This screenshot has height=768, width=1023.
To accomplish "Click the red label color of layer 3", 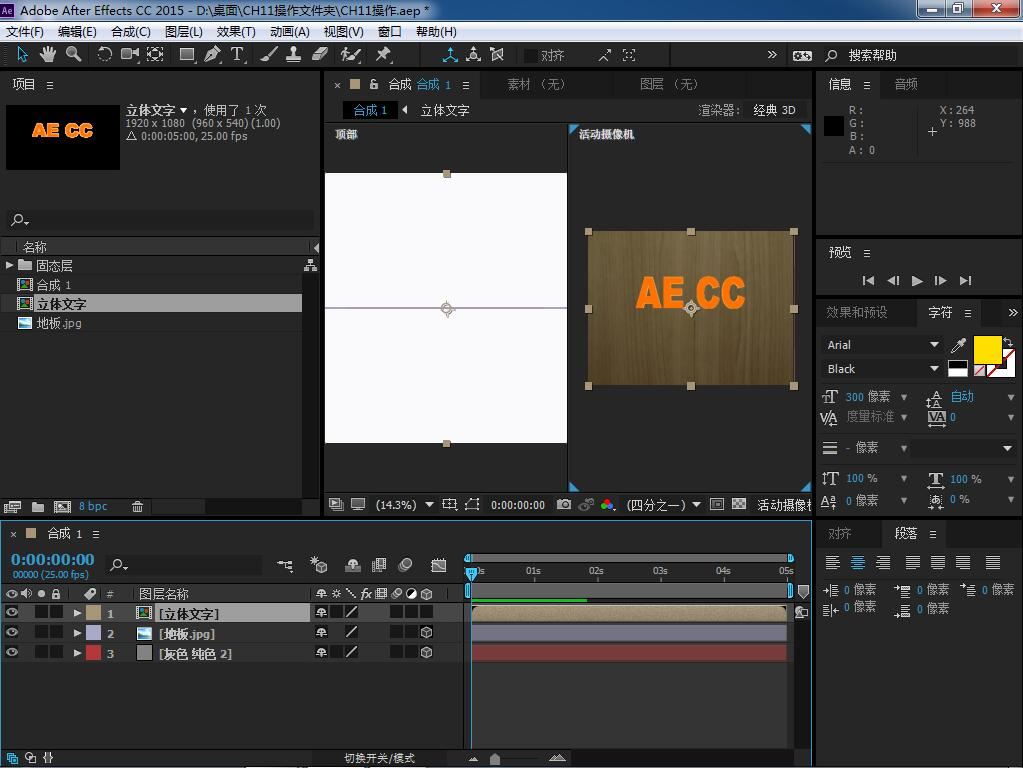I will point(94,653).
